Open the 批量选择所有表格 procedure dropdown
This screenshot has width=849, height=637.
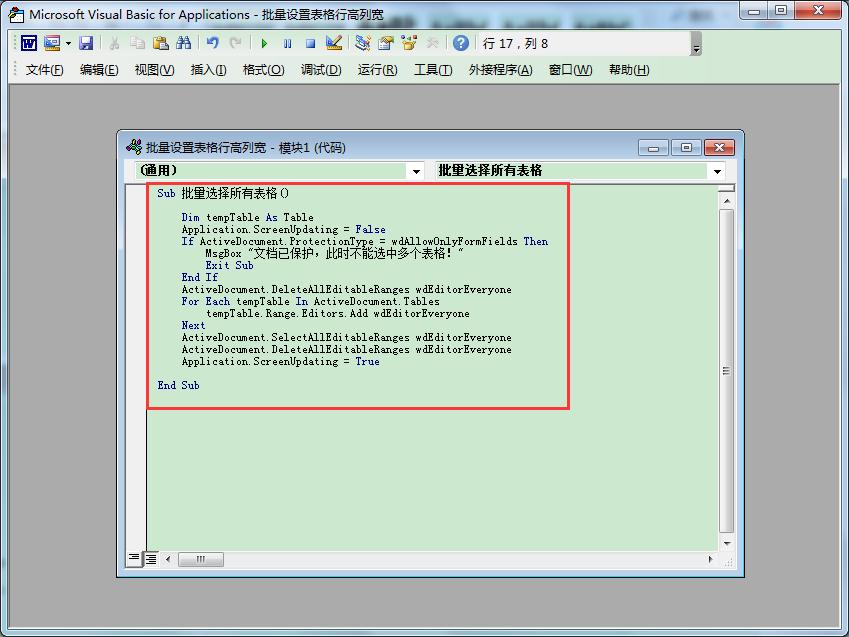pos(718,170)
